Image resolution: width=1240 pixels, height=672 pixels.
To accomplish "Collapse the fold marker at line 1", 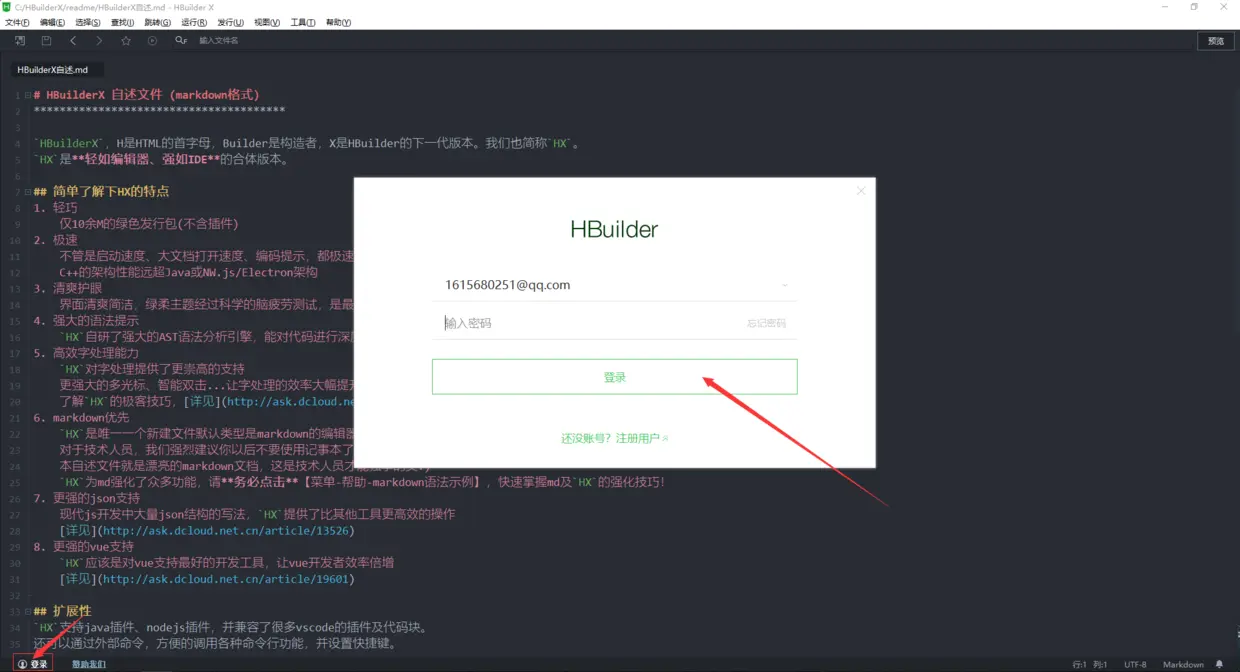I will [27, 95].
